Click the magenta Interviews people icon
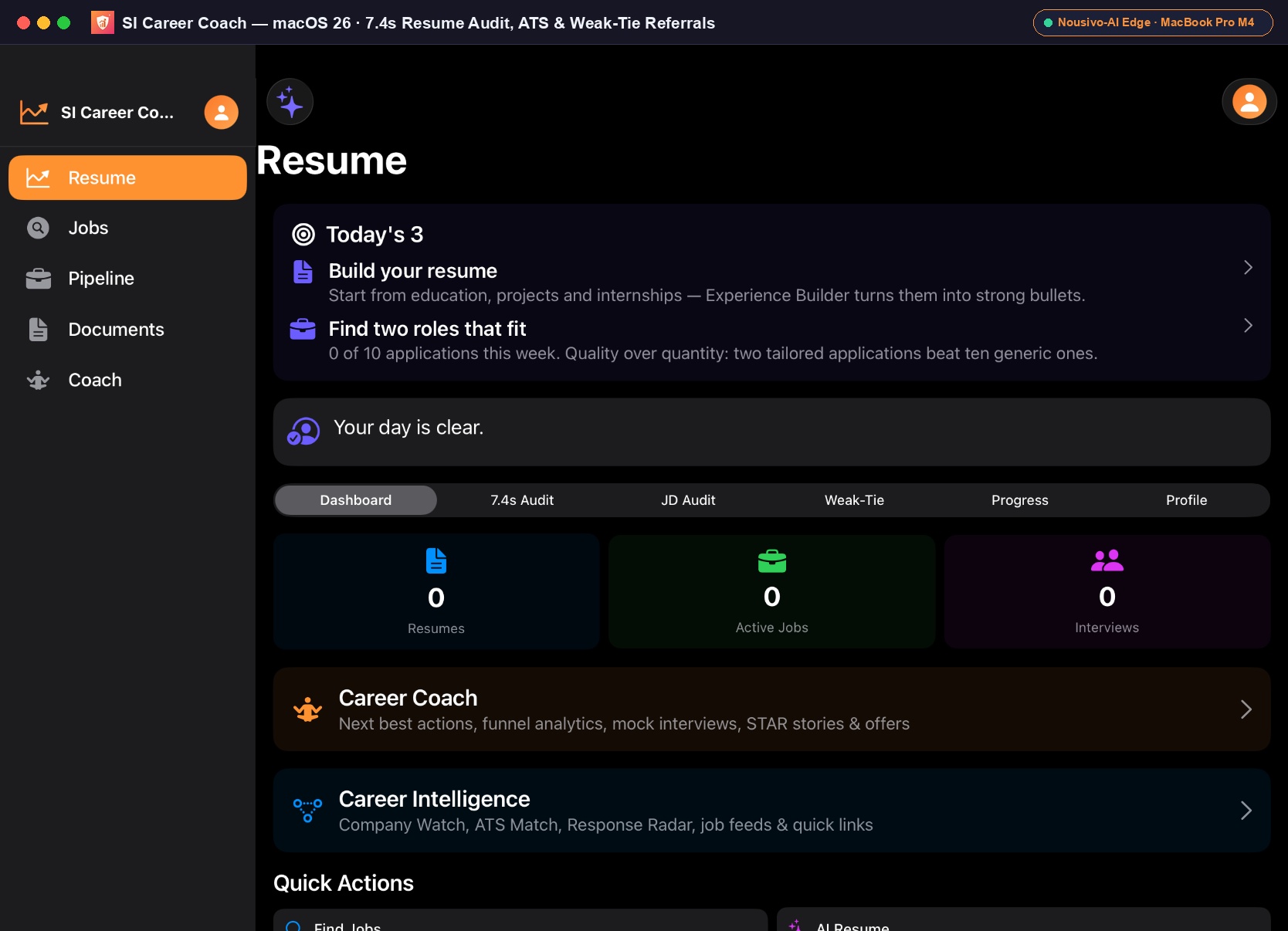This screenshot has width=1288, height=931. pos(1107,560)
